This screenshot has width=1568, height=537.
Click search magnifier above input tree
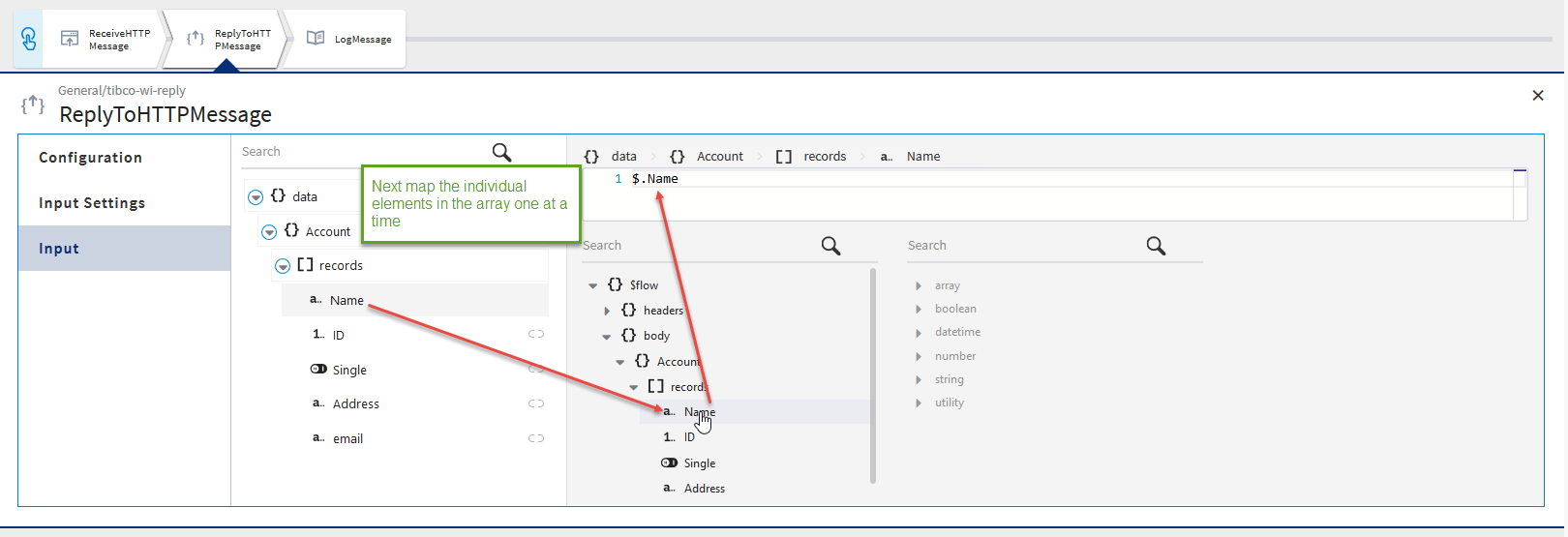501,152
